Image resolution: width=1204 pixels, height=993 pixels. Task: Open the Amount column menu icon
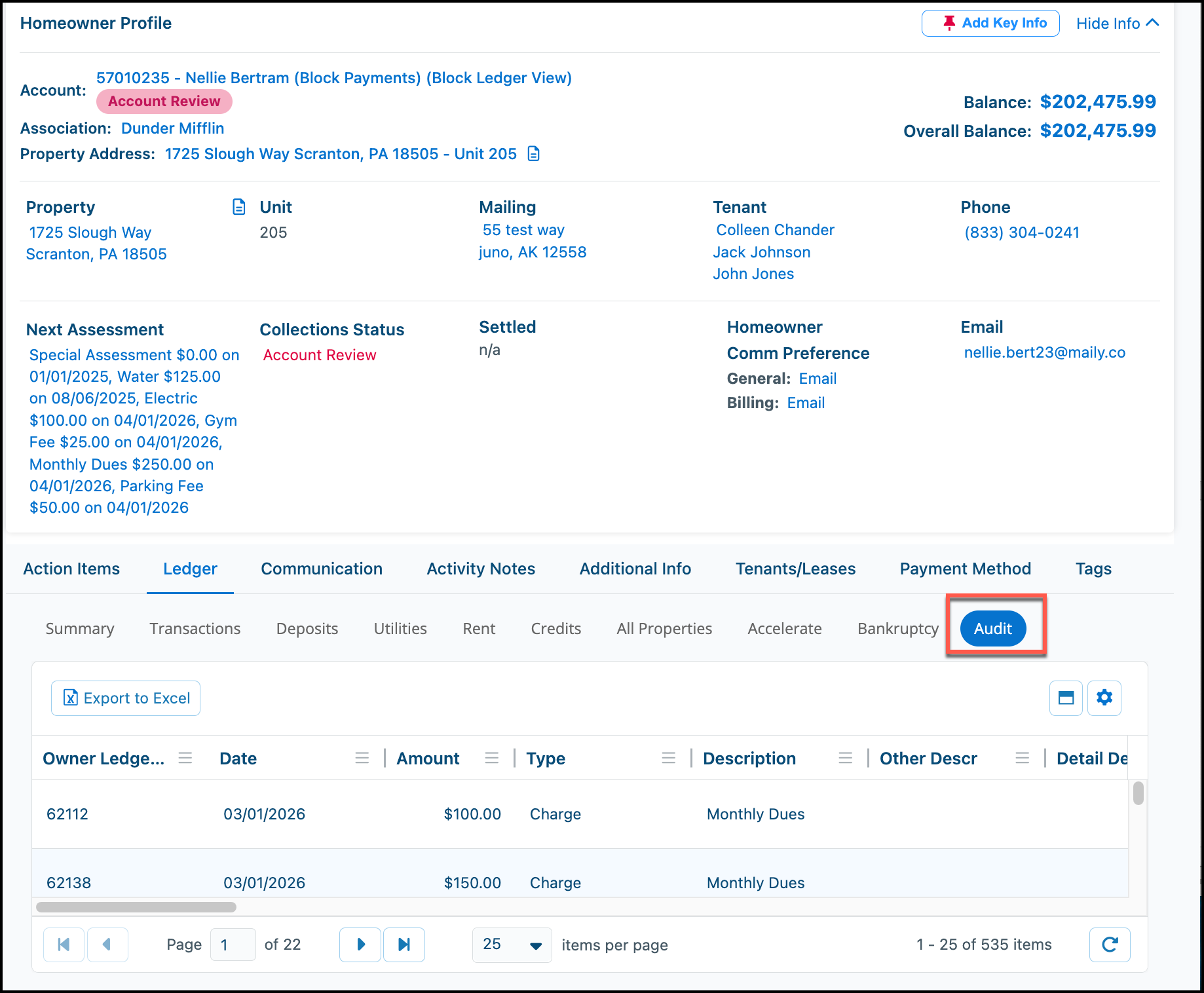click(x=491, y=759)
